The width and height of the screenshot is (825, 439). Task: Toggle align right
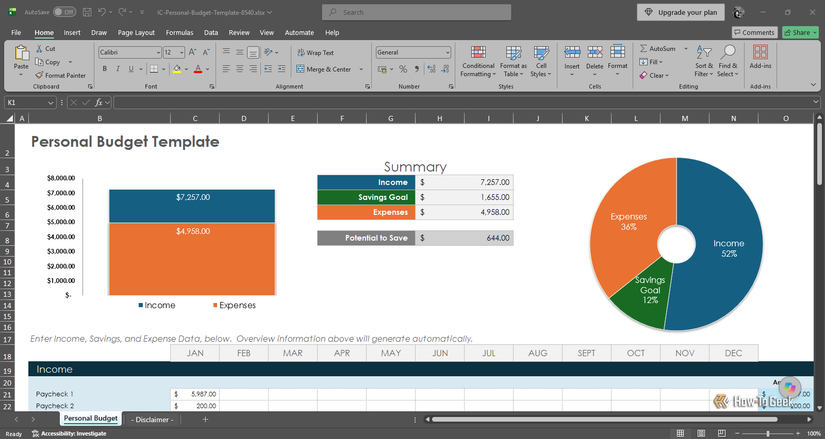(253, 69)
